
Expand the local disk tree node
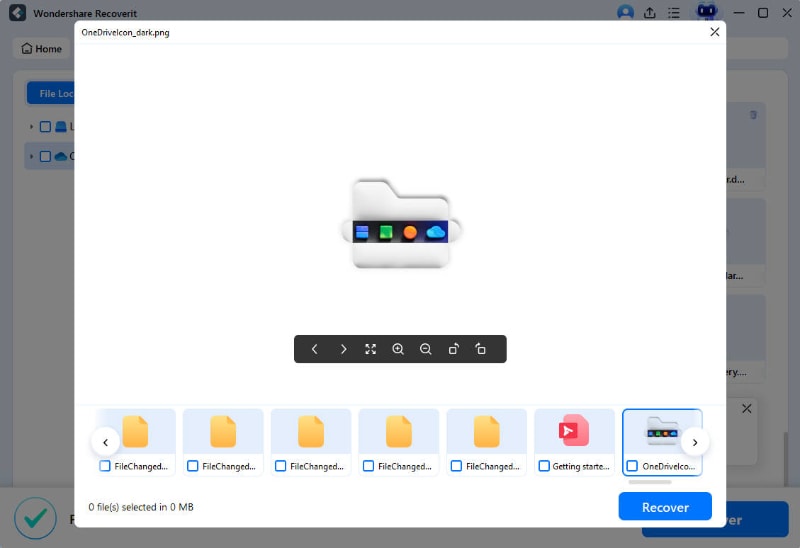(x=31, y=127)
